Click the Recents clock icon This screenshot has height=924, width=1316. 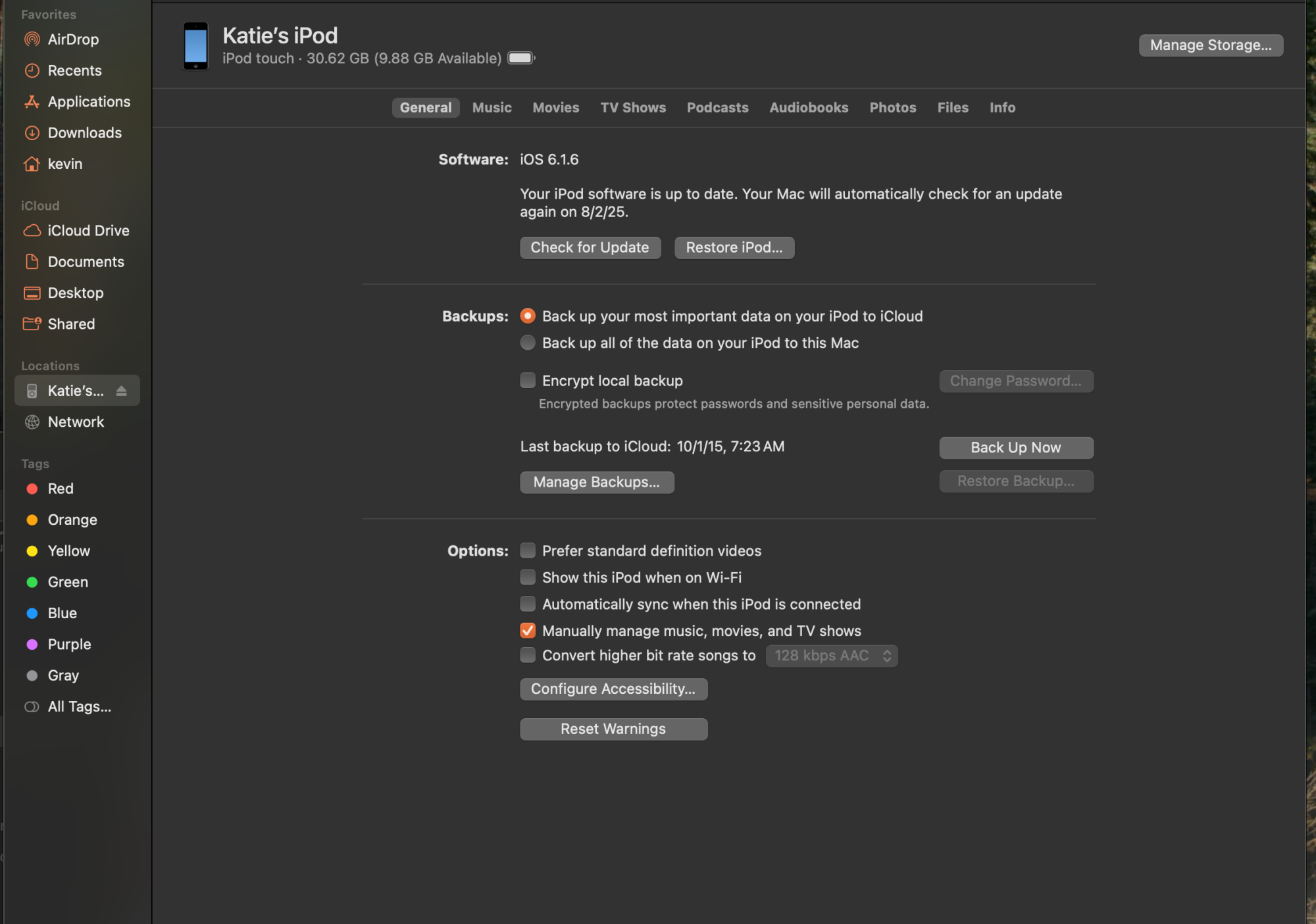click(x=32, y=70)
